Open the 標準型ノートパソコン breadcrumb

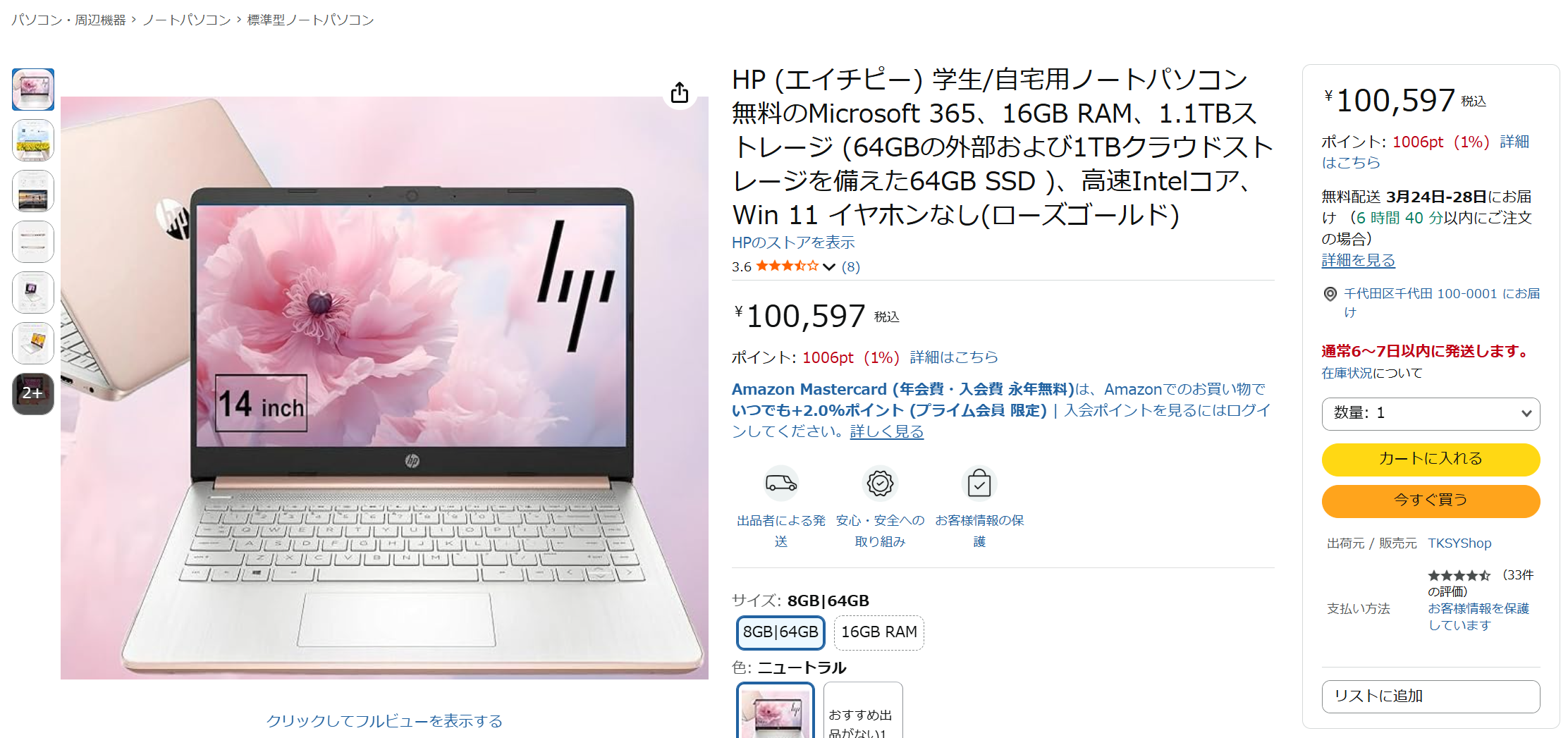coord(310,20)
